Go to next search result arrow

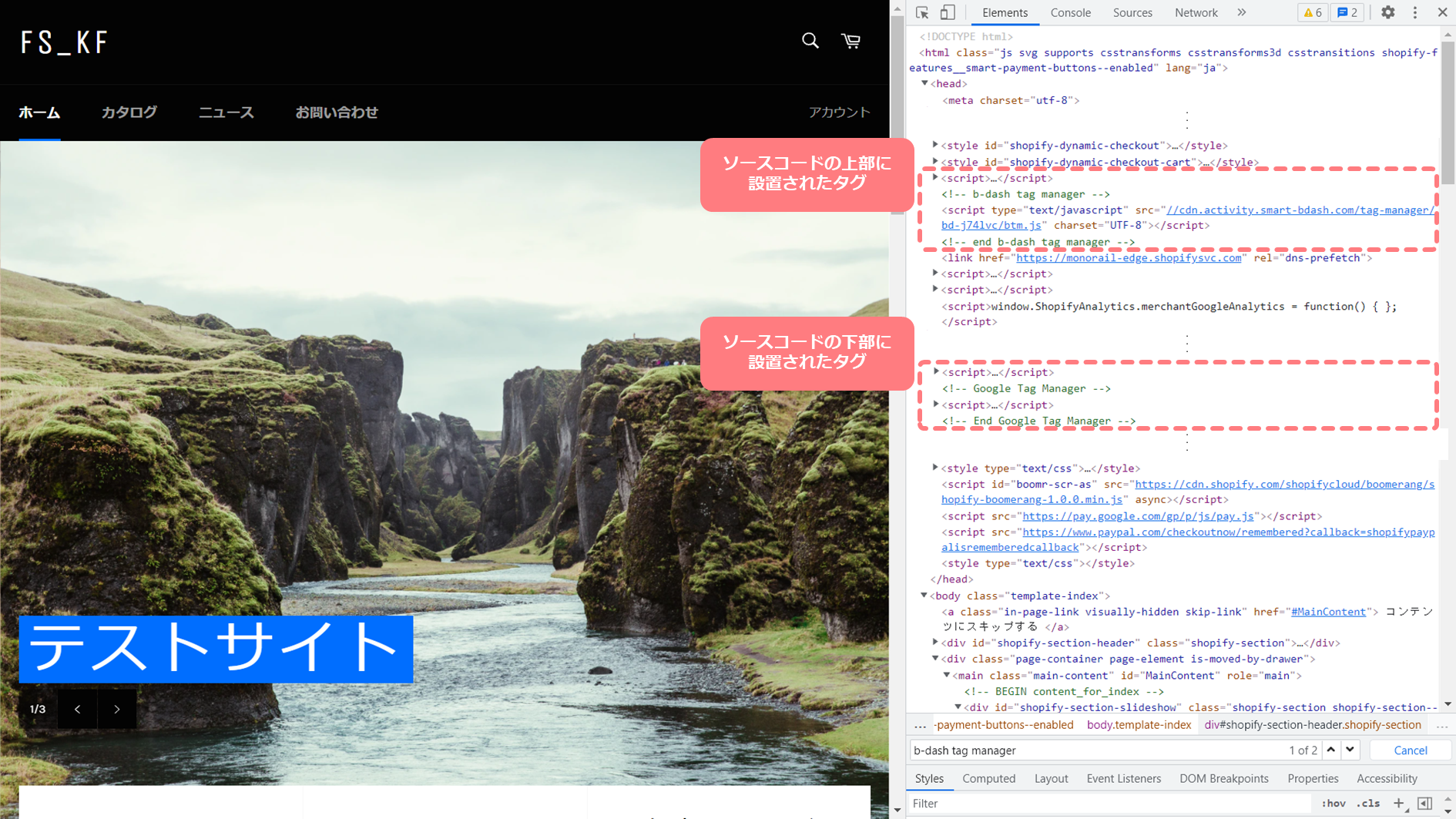(1350, 750)
